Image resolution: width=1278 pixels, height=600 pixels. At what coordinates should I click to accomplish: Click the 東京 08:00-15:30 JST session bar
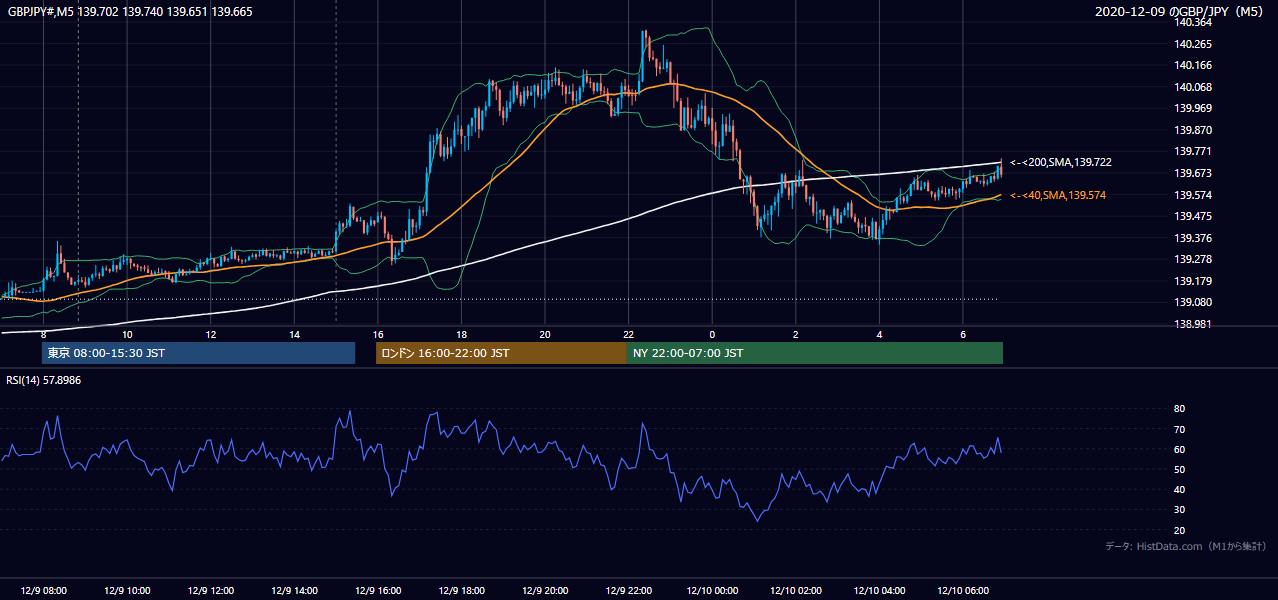(198, 353)
